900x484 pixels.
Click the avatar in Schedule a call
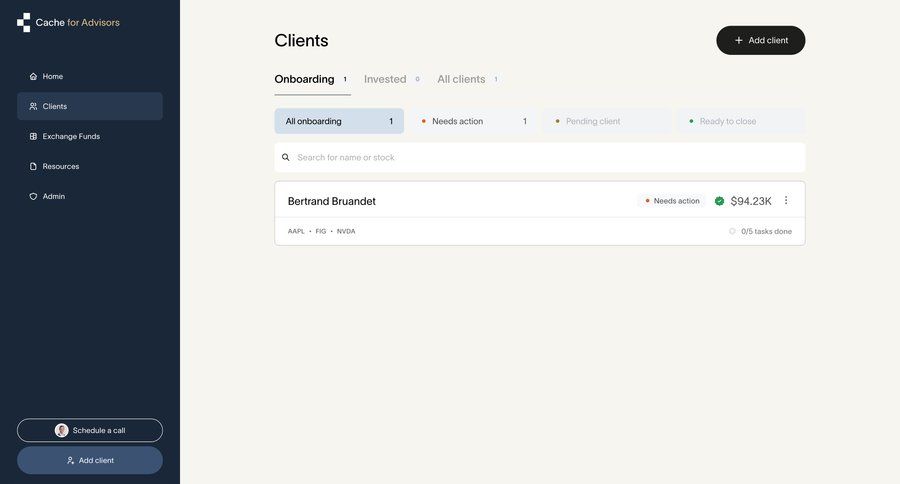pos(61,431)
